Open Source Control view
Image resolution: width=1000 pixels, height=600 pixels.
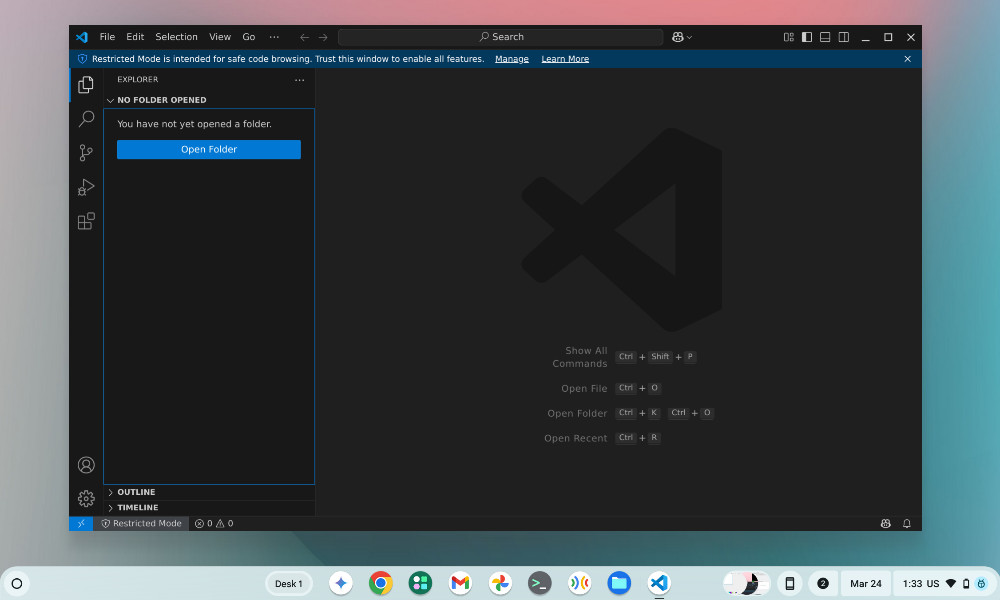pyautogui.click(x=86, y=153)
